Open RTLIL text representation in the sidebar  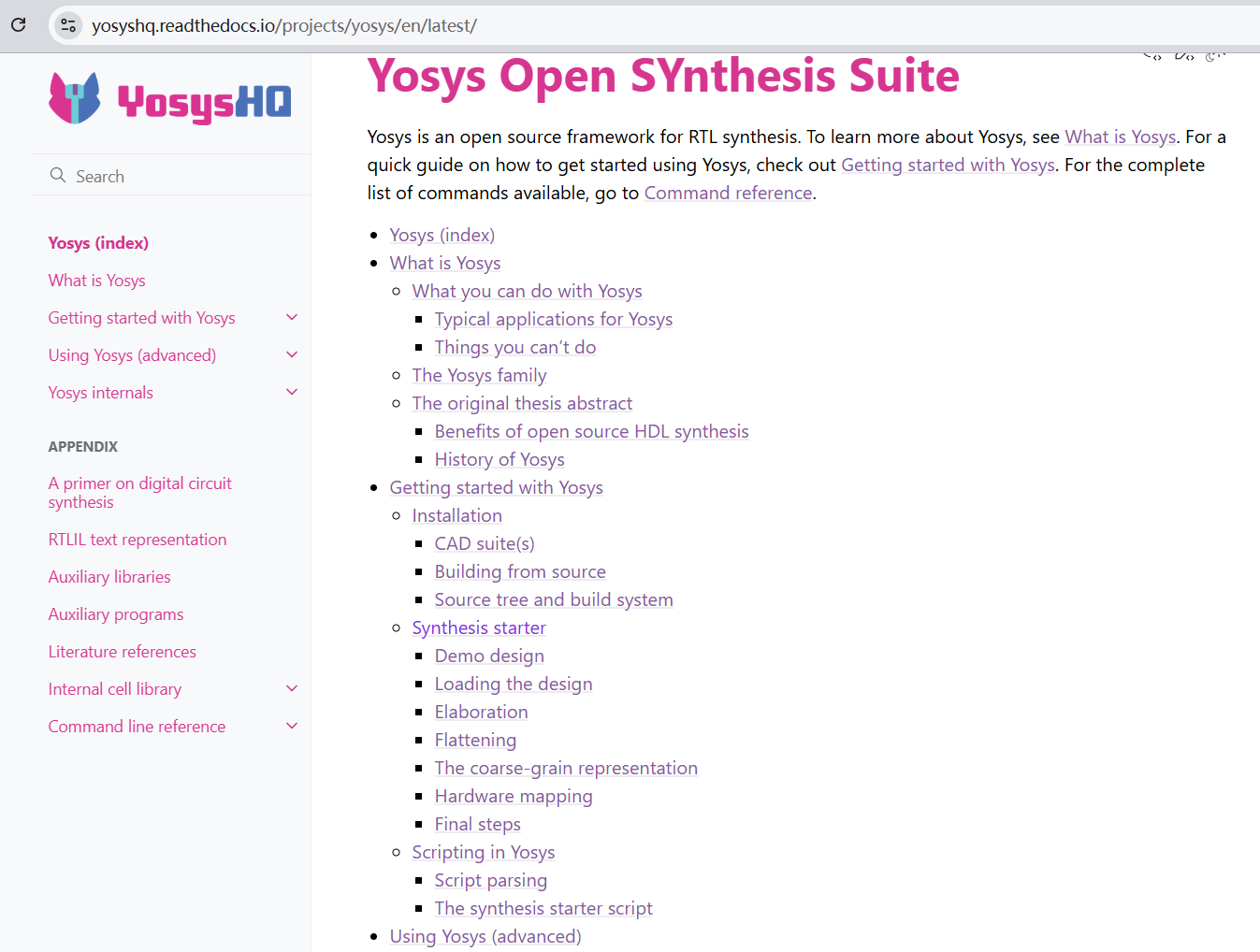(x=138, y=540)
